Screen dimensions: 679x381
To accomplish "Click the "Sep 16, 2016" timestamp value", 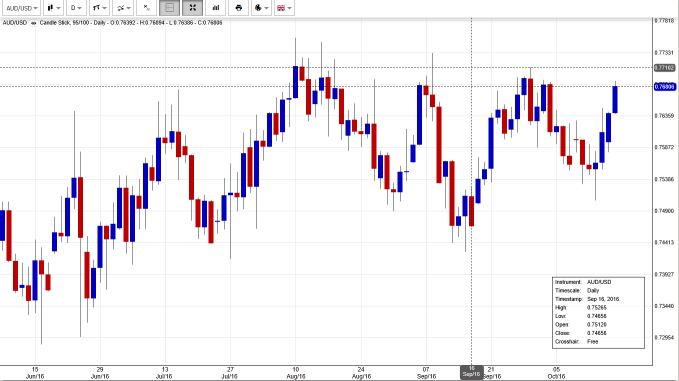I will (x=603, y=299).
